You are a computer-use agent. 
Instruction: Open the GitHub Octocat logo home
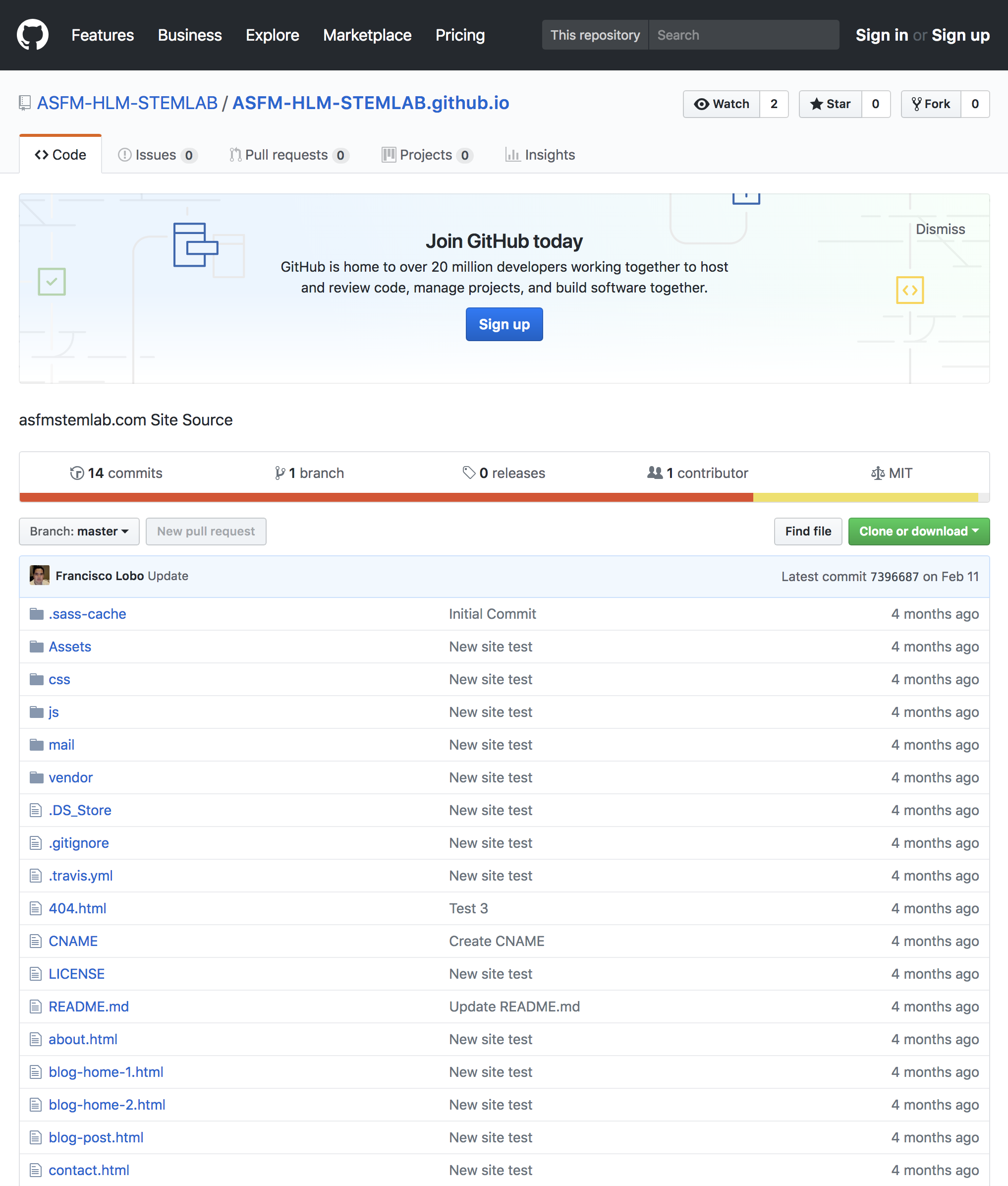33,35
